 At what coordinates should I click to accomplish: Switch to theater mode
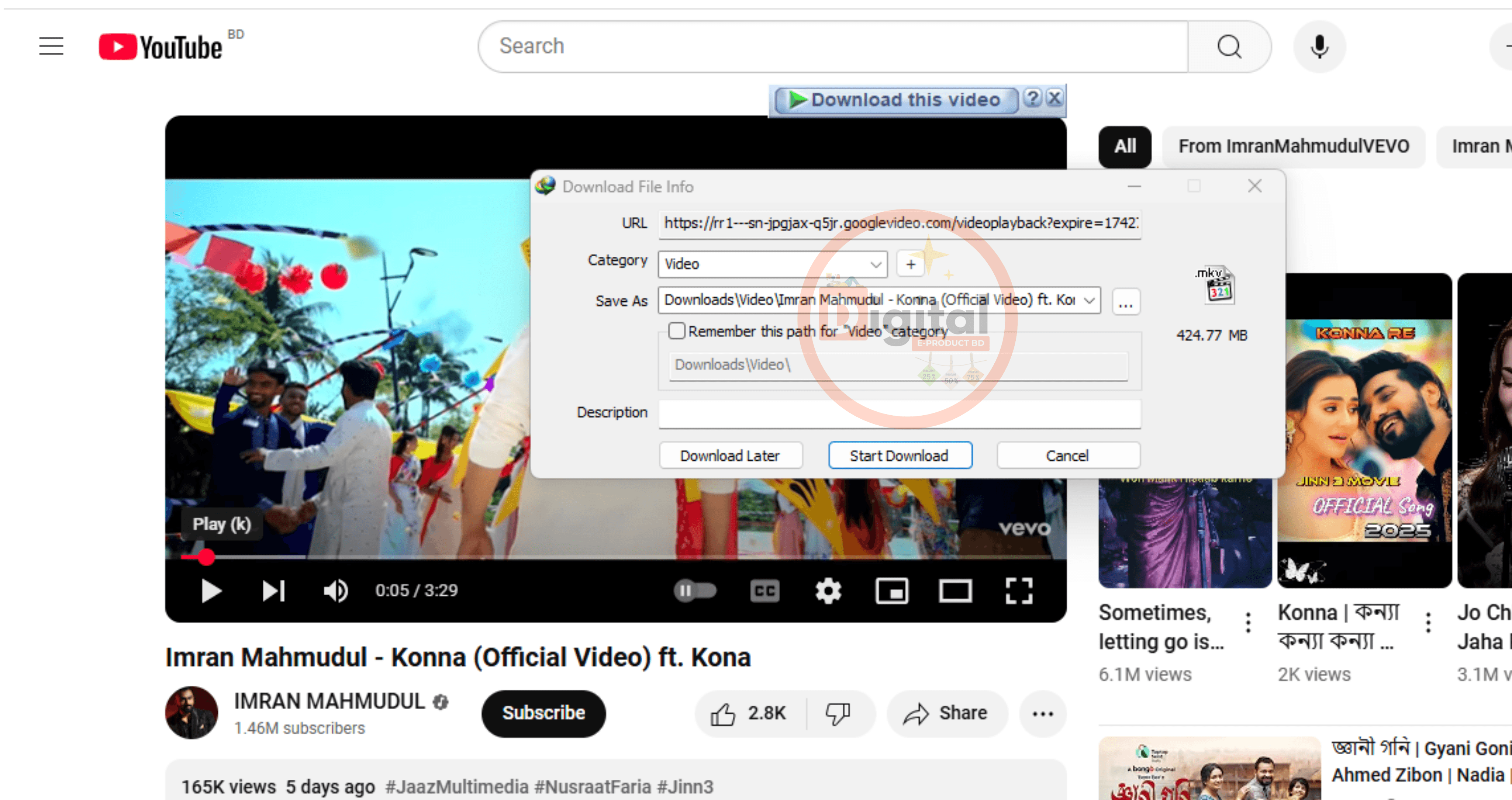(x=955, y=591)
